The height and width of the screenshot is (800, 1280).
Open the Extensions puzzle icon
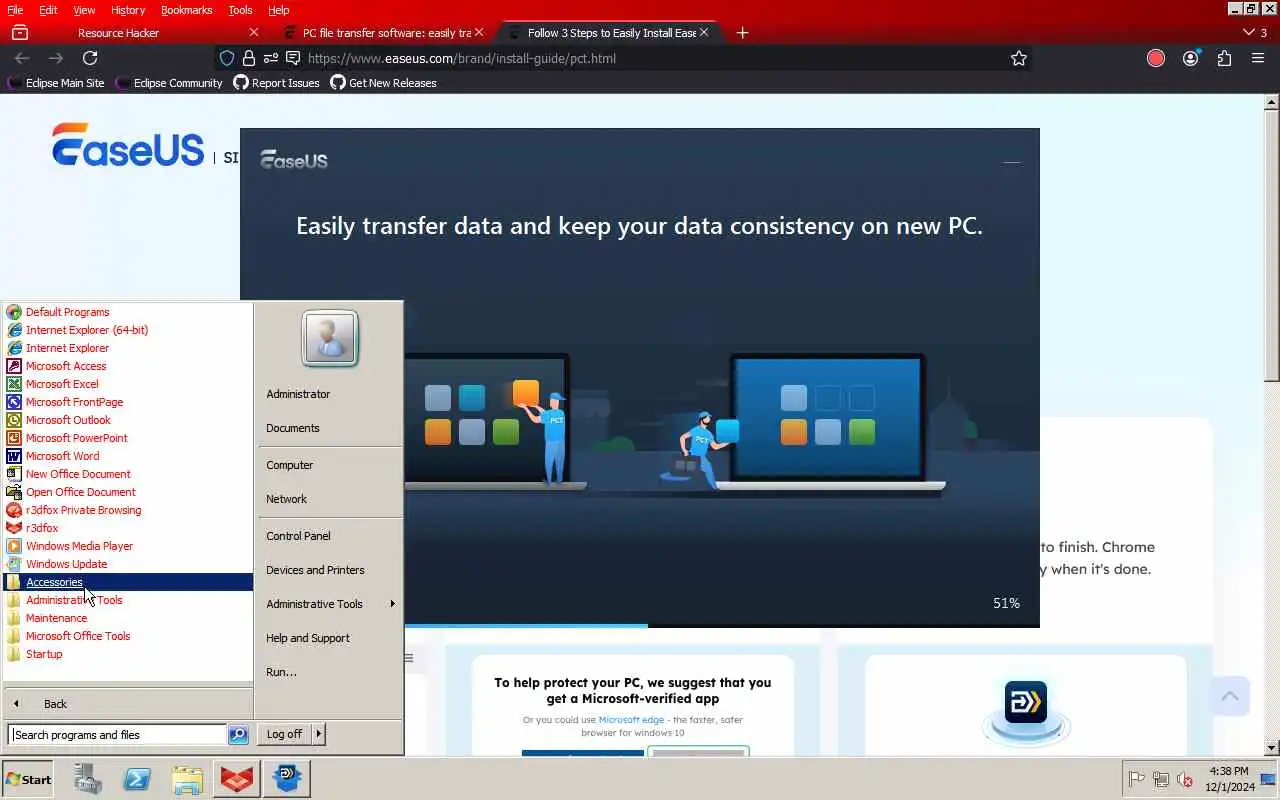click(1224, 58)
